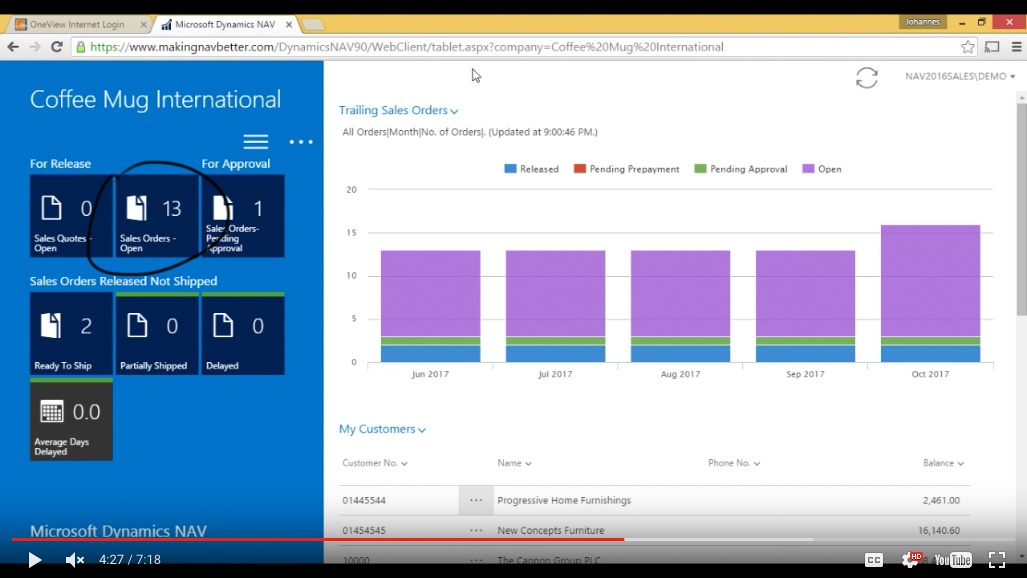Viewport: 1027px width, 578px height.
Task: Open YouTube video settings gear
Action: [911, 559]
